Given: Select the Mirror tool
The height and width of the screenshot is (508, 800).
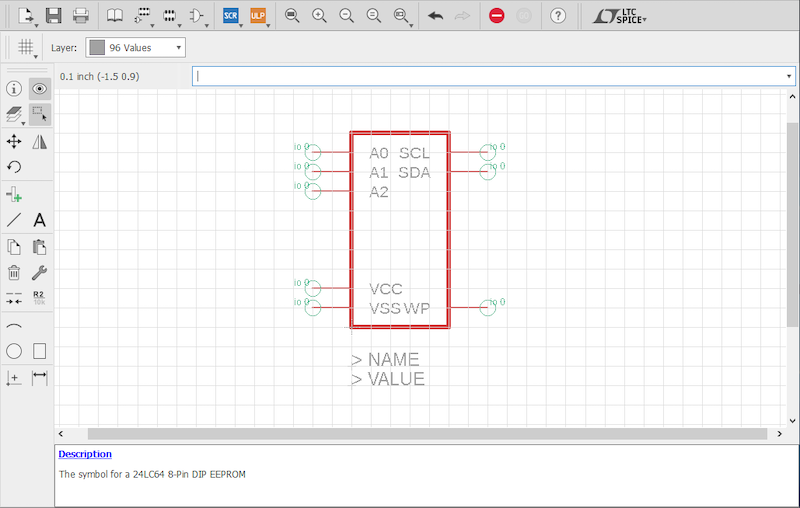Looking at the screenshot, I should [39, 141].
